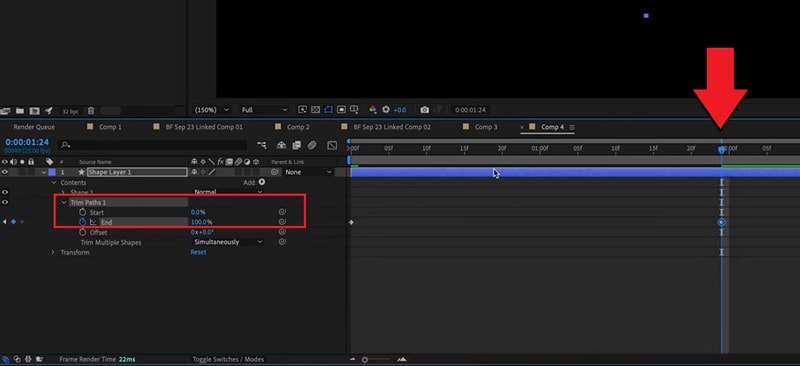Go to previous End keyframe arrow

5,222
